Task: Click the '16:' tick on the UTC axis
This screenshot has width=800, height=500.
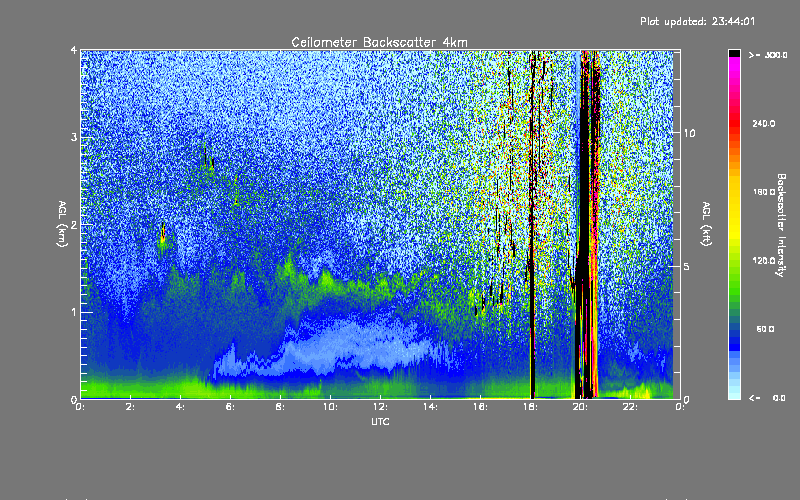Action: coord(480,407)
